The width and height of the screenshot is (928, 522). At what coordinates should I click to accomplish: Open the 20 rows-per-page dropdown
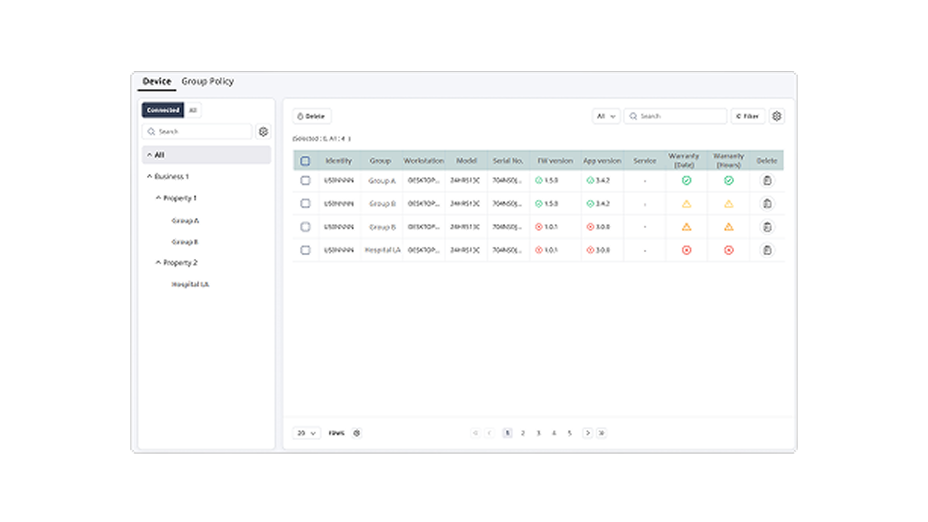click(x=307, y=433)
